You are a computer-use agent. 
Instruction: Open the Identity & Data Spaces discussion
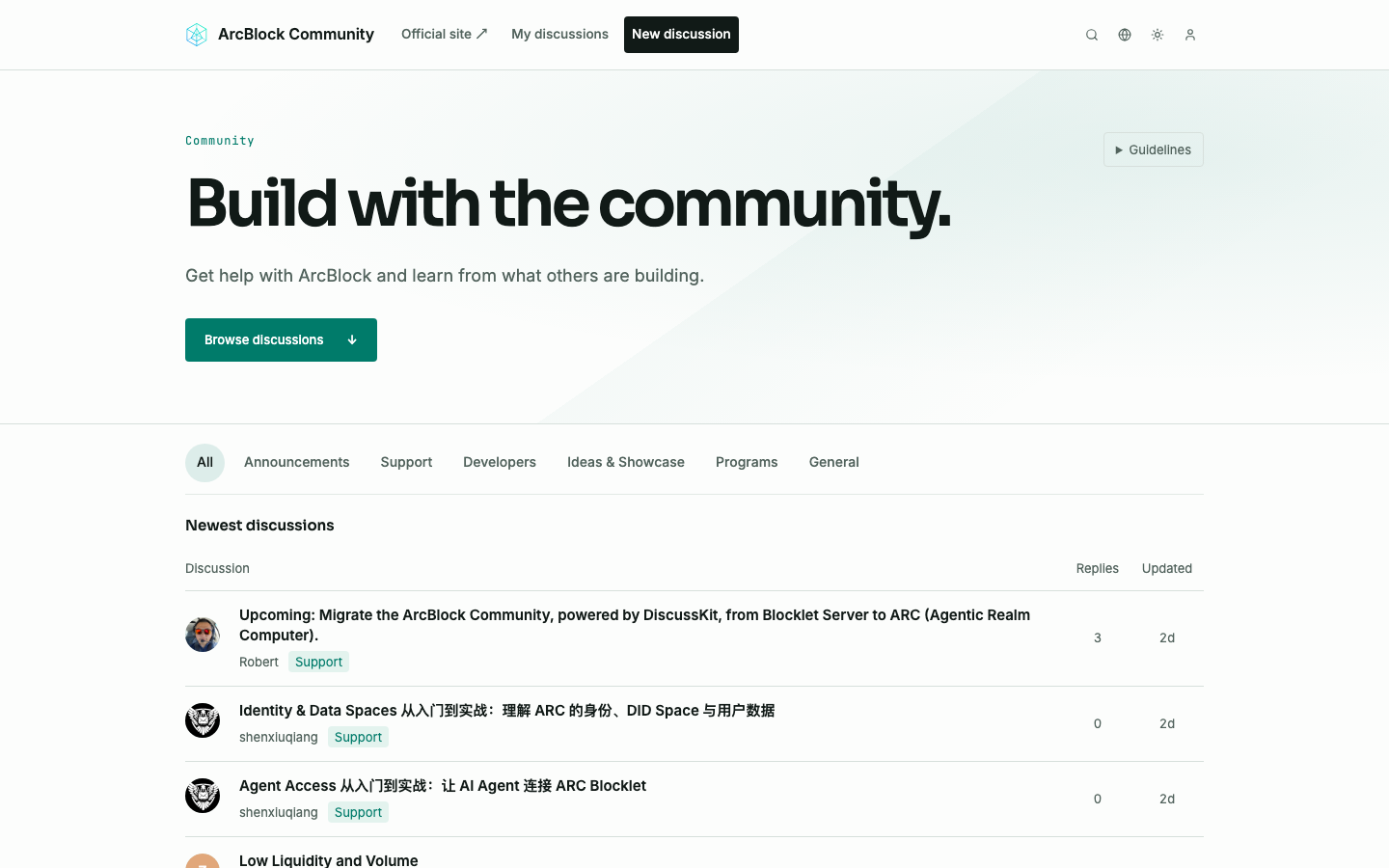pos(506,710)
